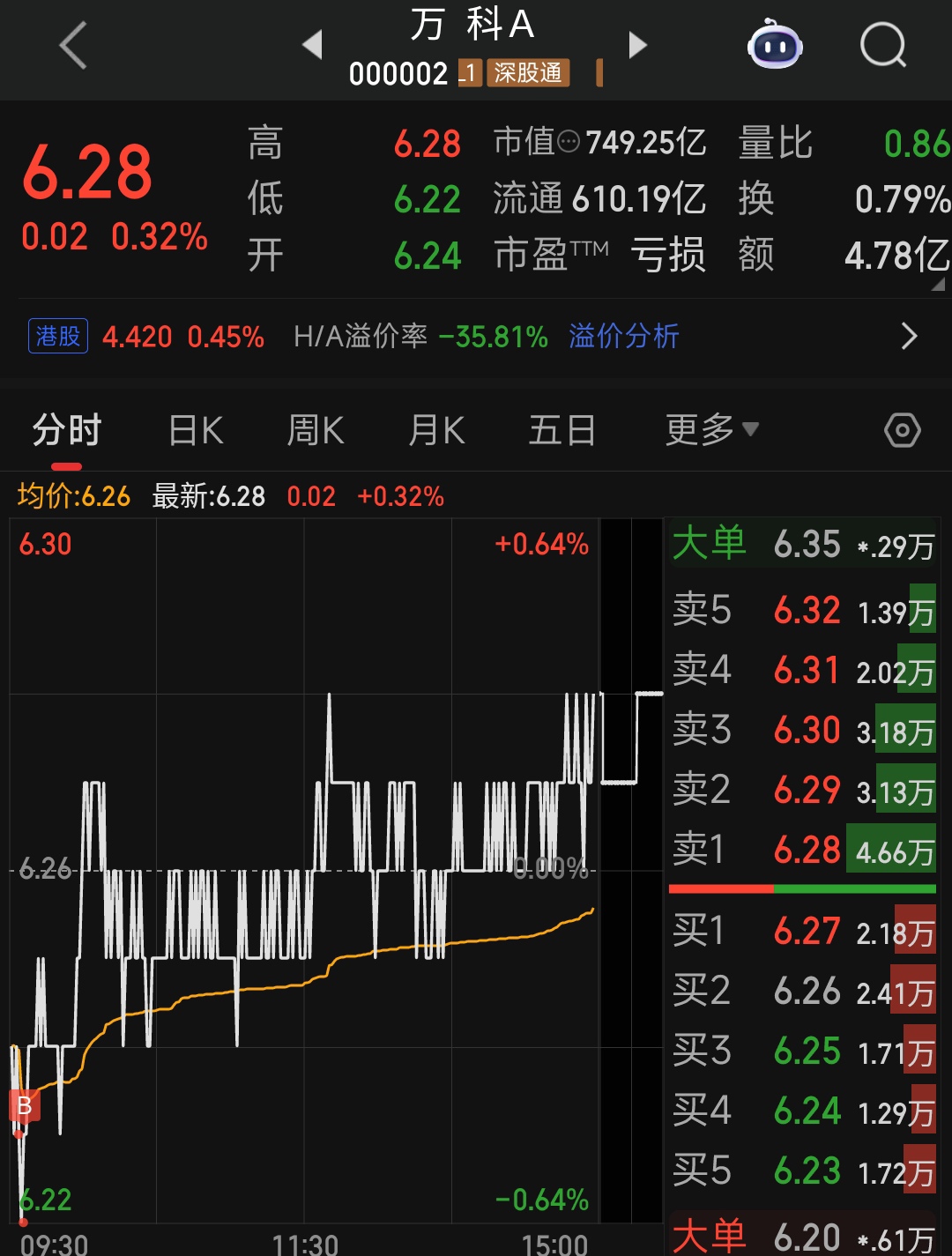Open search with the magnifier icon
Screen dimensions: 952x1256
point(883,45)
